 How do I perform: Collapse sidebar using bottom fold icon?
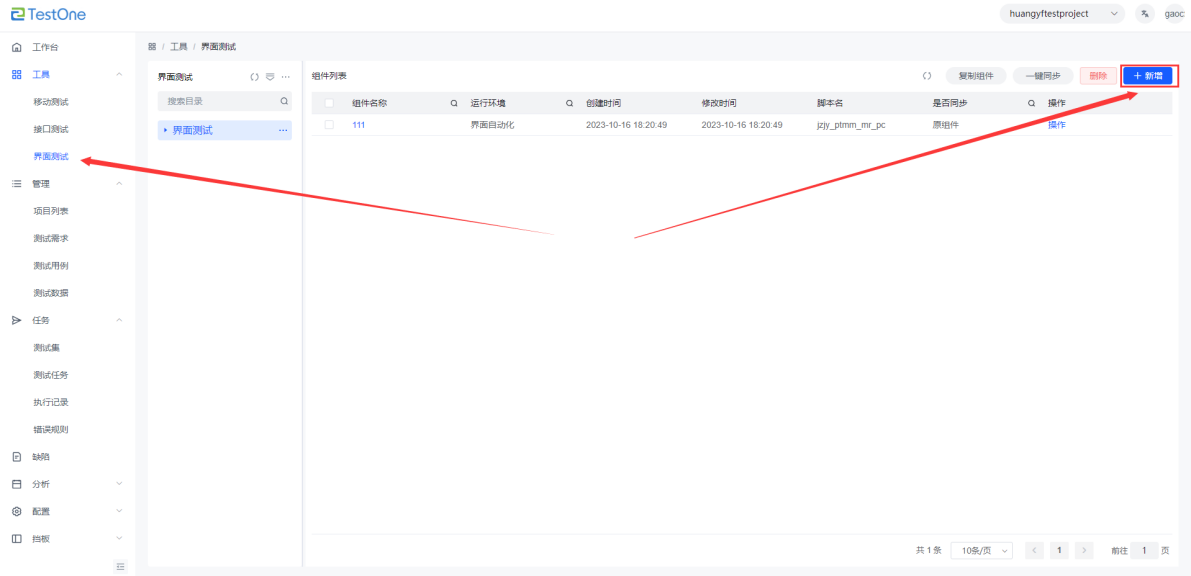tap(121, 566)
